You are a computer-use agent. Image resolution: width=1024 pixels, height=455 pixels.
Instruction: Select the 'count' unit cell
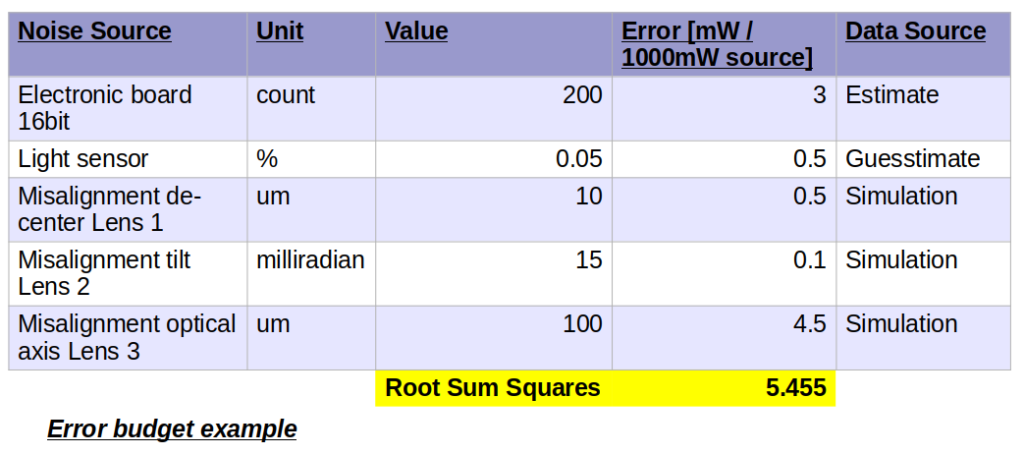coord(312,108)
